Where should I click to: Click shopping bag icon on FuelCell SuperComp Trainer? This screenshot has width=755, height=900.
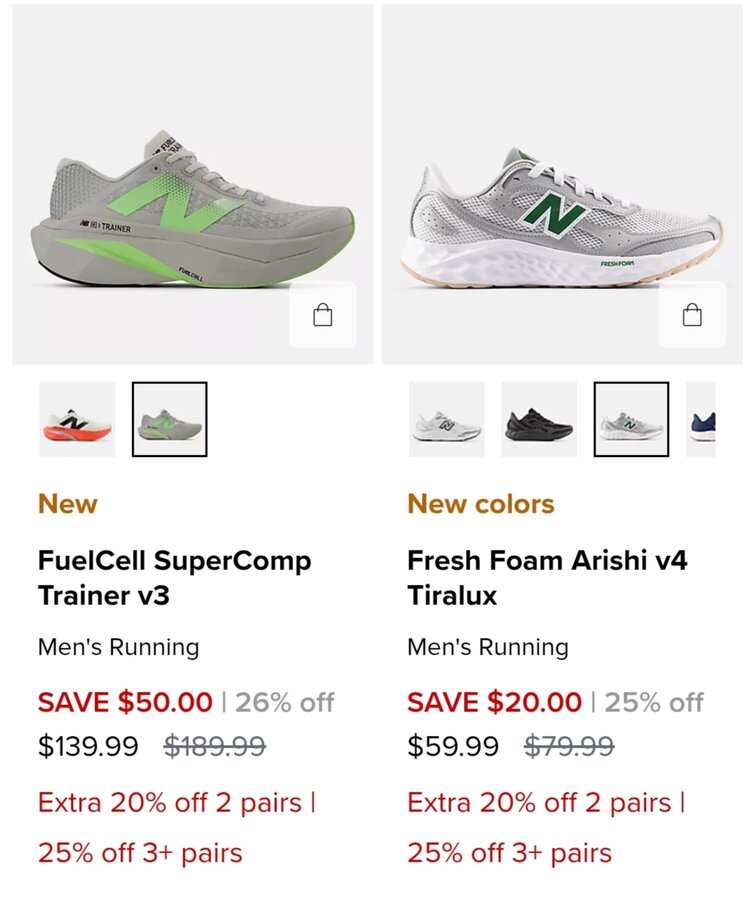pos(322,316)
